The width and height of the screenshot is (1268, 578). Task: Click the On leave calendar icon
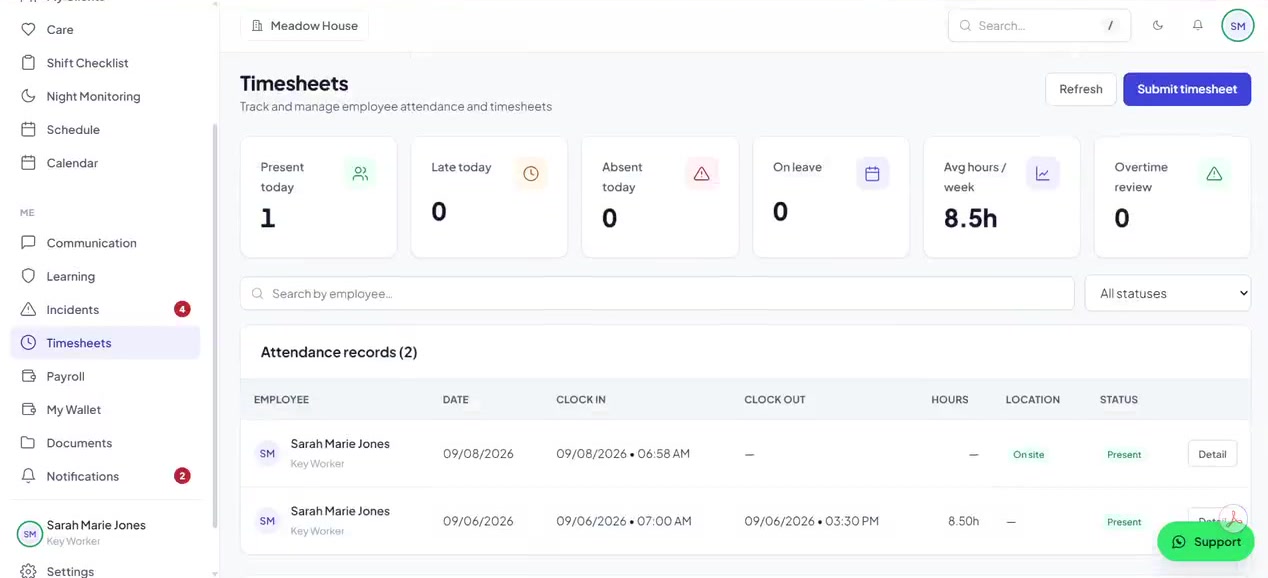point(872,174)
